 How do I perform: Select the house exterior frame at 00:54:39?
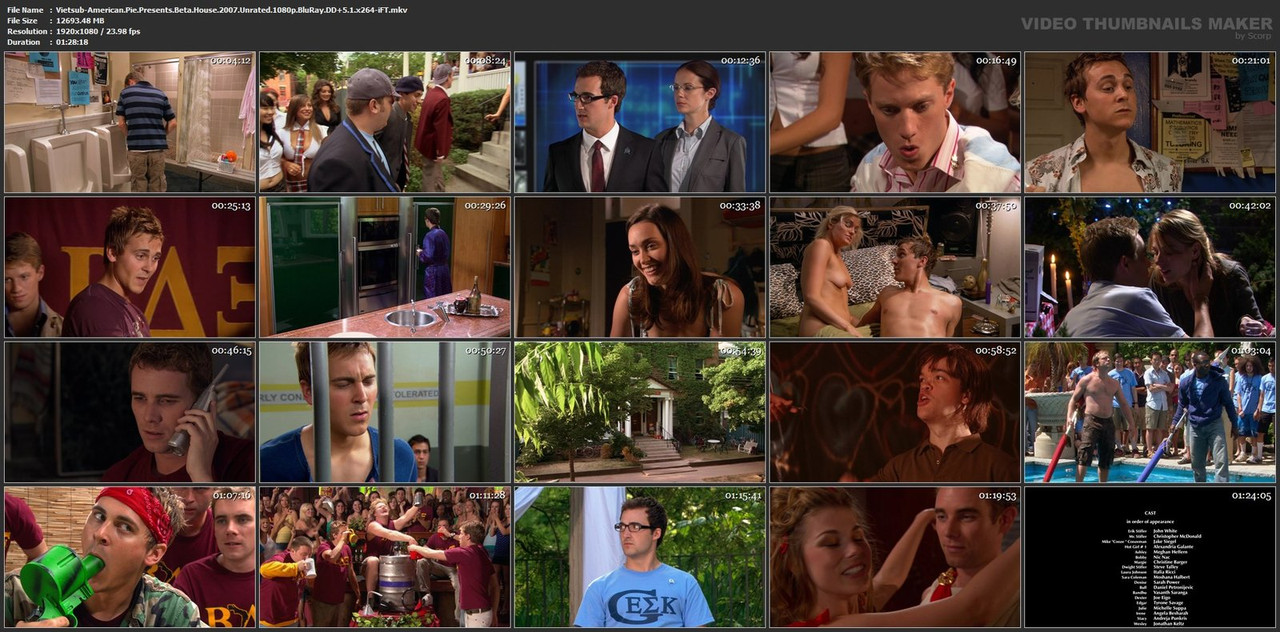coord(640,412)
